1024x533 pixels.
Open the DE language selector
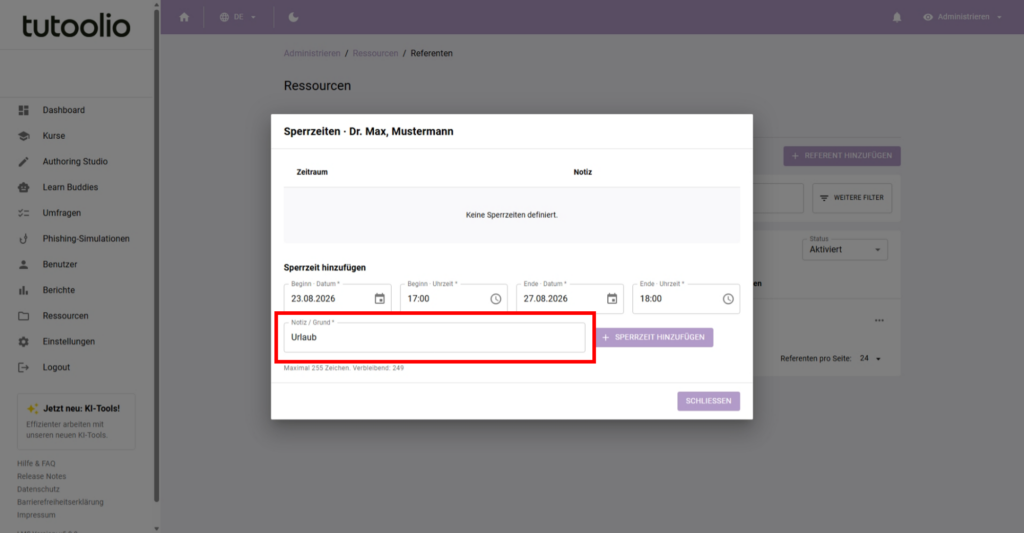click(x=238, y=17)
